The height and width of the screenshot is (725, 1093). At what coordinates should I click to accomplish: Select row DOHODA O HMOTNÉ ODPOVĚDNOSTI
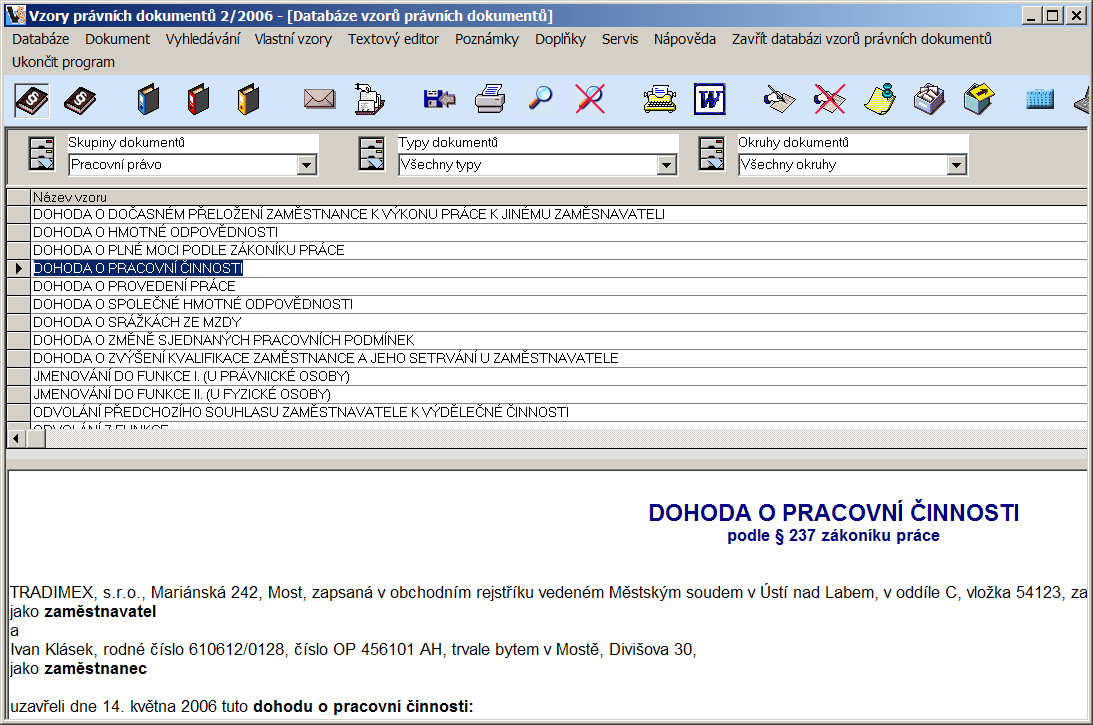coord(558,232)
